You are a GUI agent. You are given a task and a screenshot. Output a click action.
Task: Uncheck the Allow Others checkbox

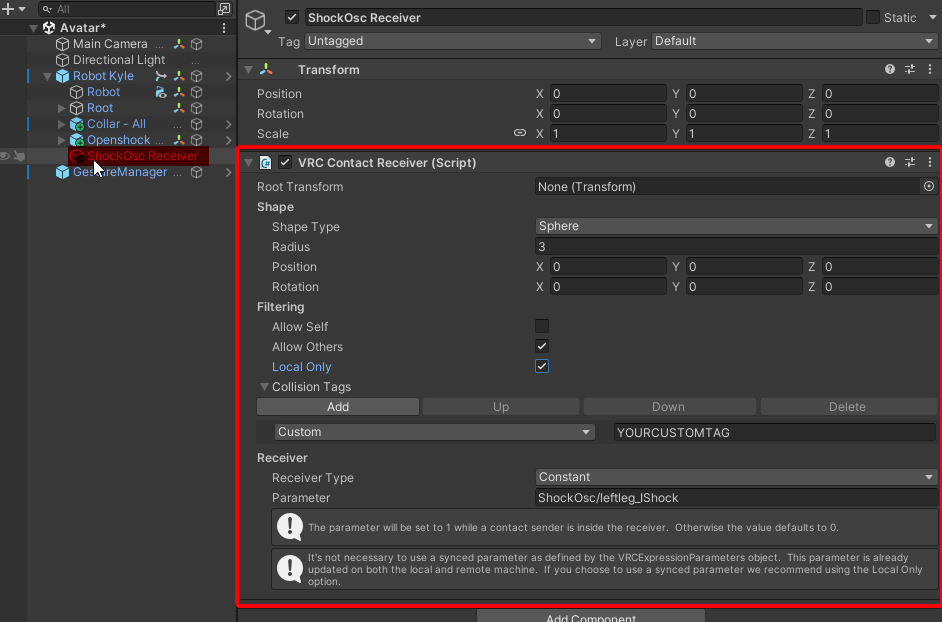click(542, 346)
